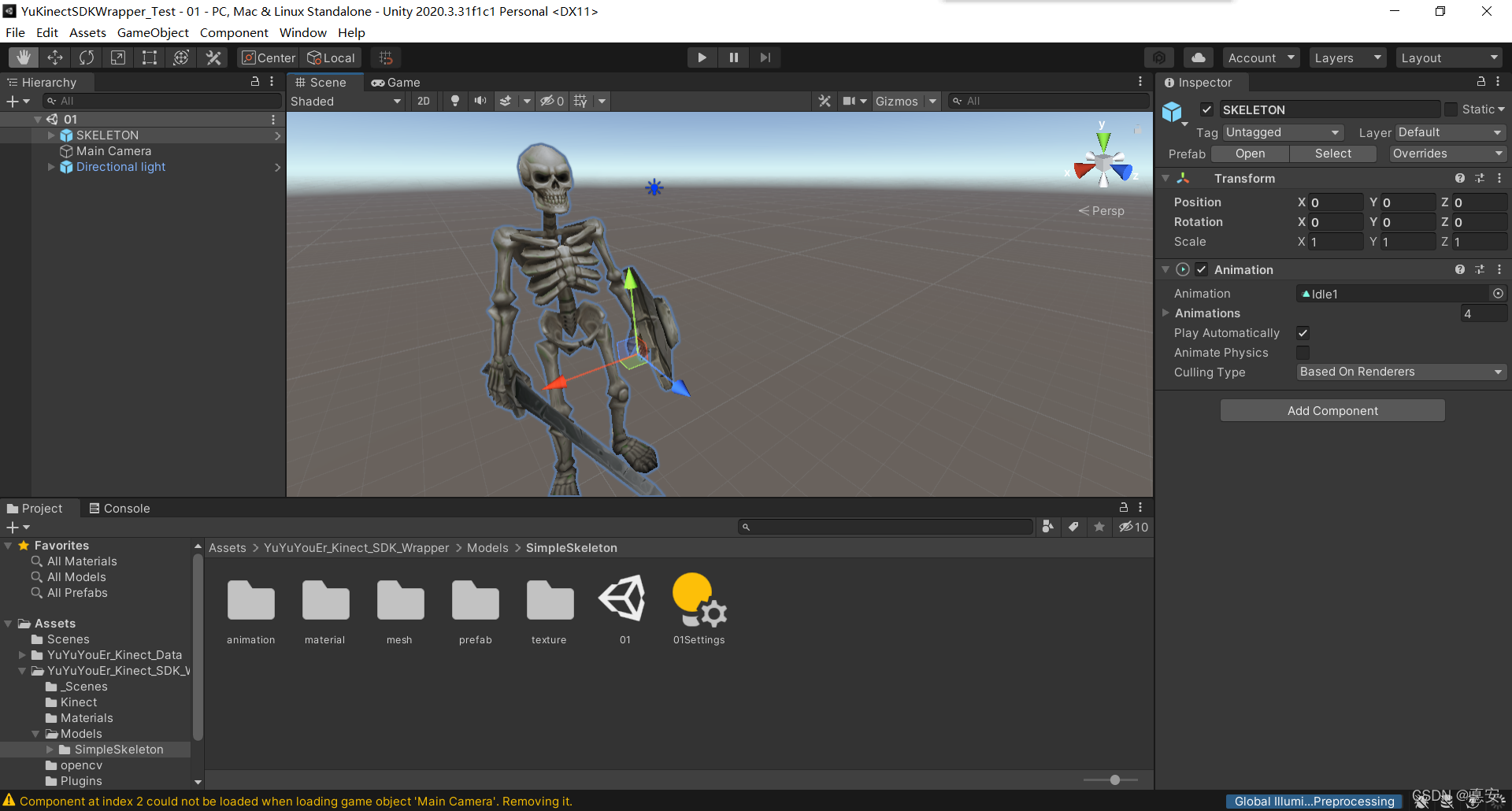Adjust the asset icon size slider
Viewport: 1512px width, 811px height.
(1114, 780)
